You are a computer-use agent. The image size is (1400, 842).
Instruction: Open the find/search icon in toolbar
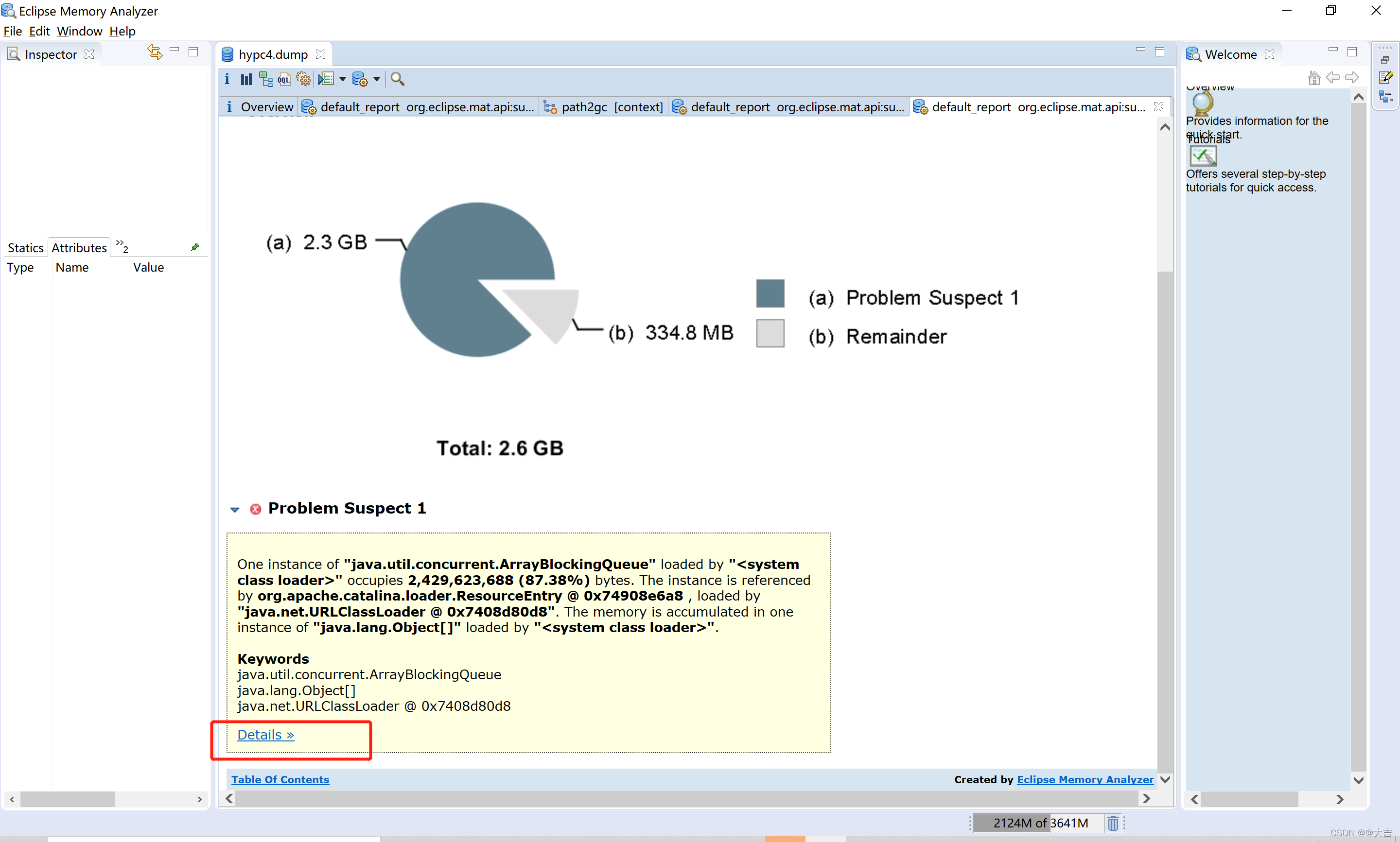[x=397, y=79]
